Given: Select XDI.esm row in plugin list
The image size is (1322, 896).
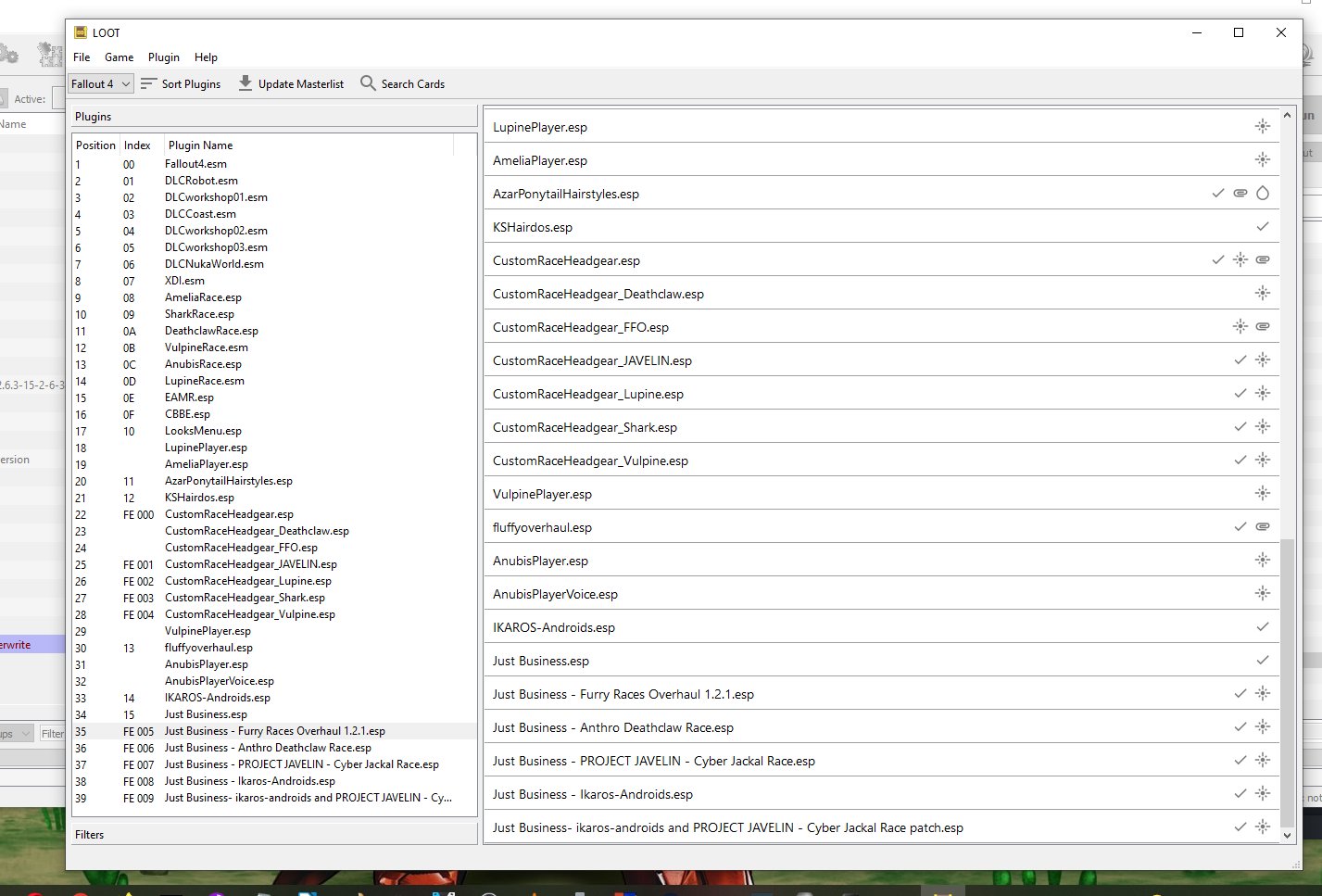Looking at the screenshot, I should click(274, 281).
